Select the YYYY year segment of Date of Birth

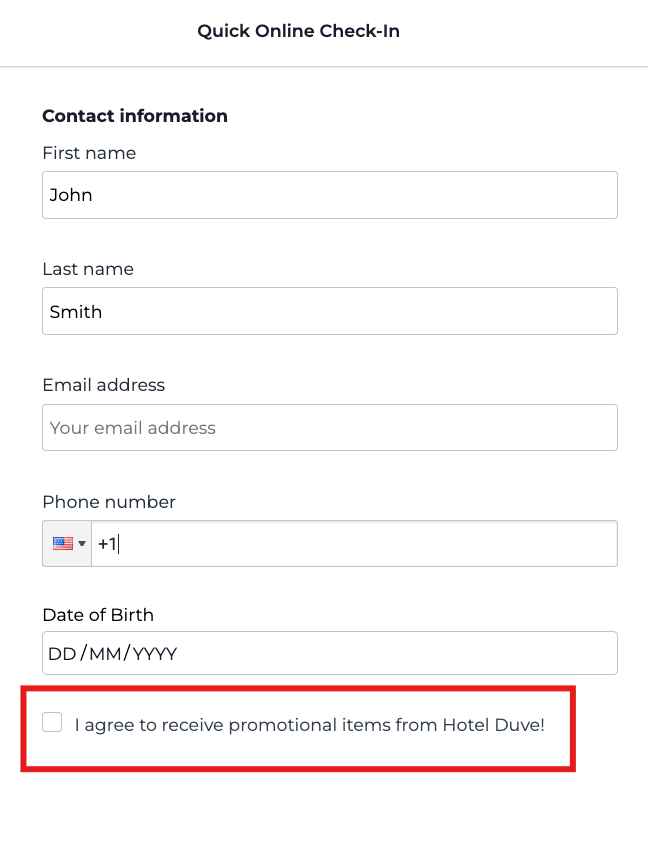[155, 654]
